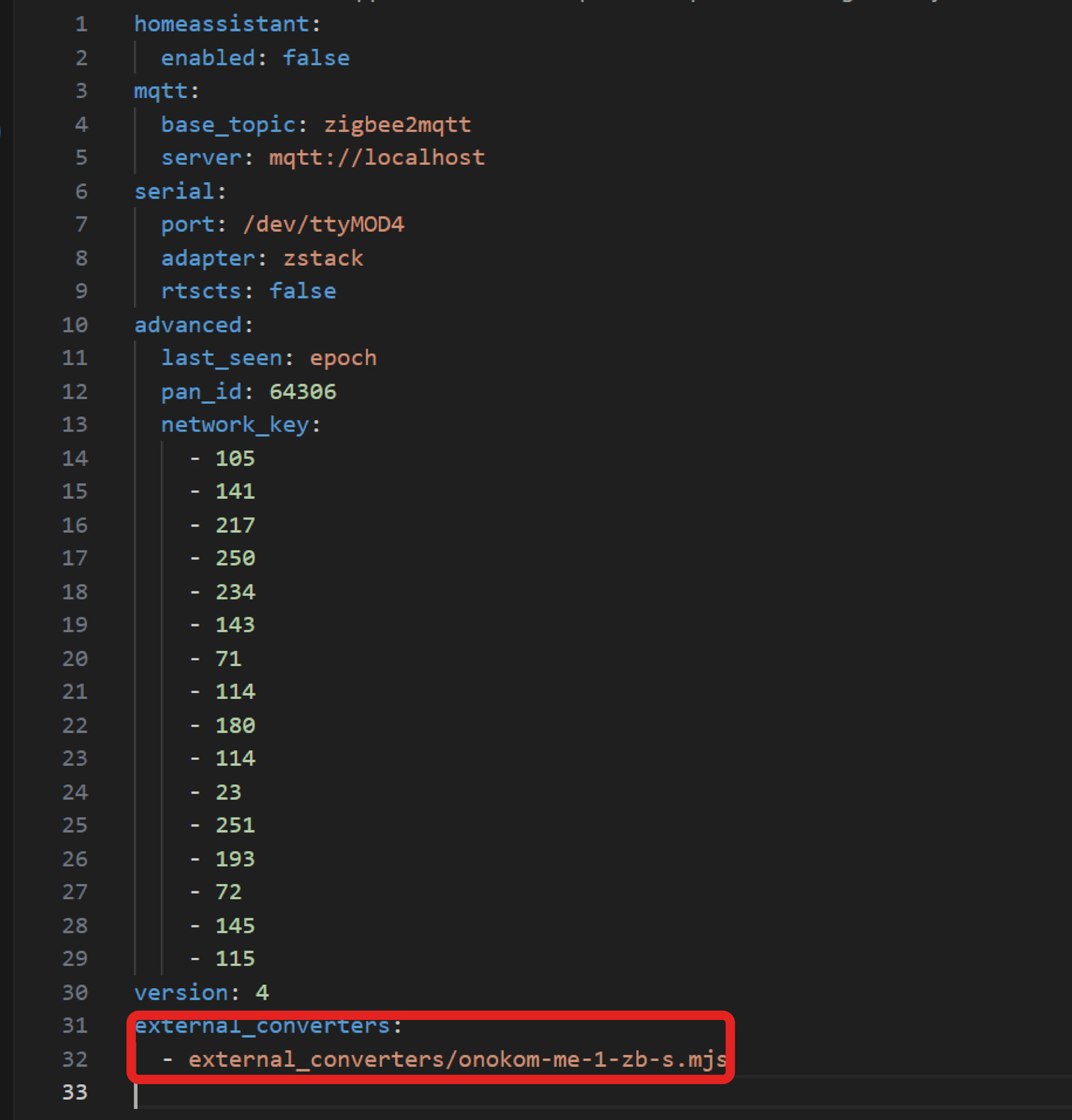Click the zstack adapter value
The width and height of the screenshot is (1072, 1120).
click(322, 258)
